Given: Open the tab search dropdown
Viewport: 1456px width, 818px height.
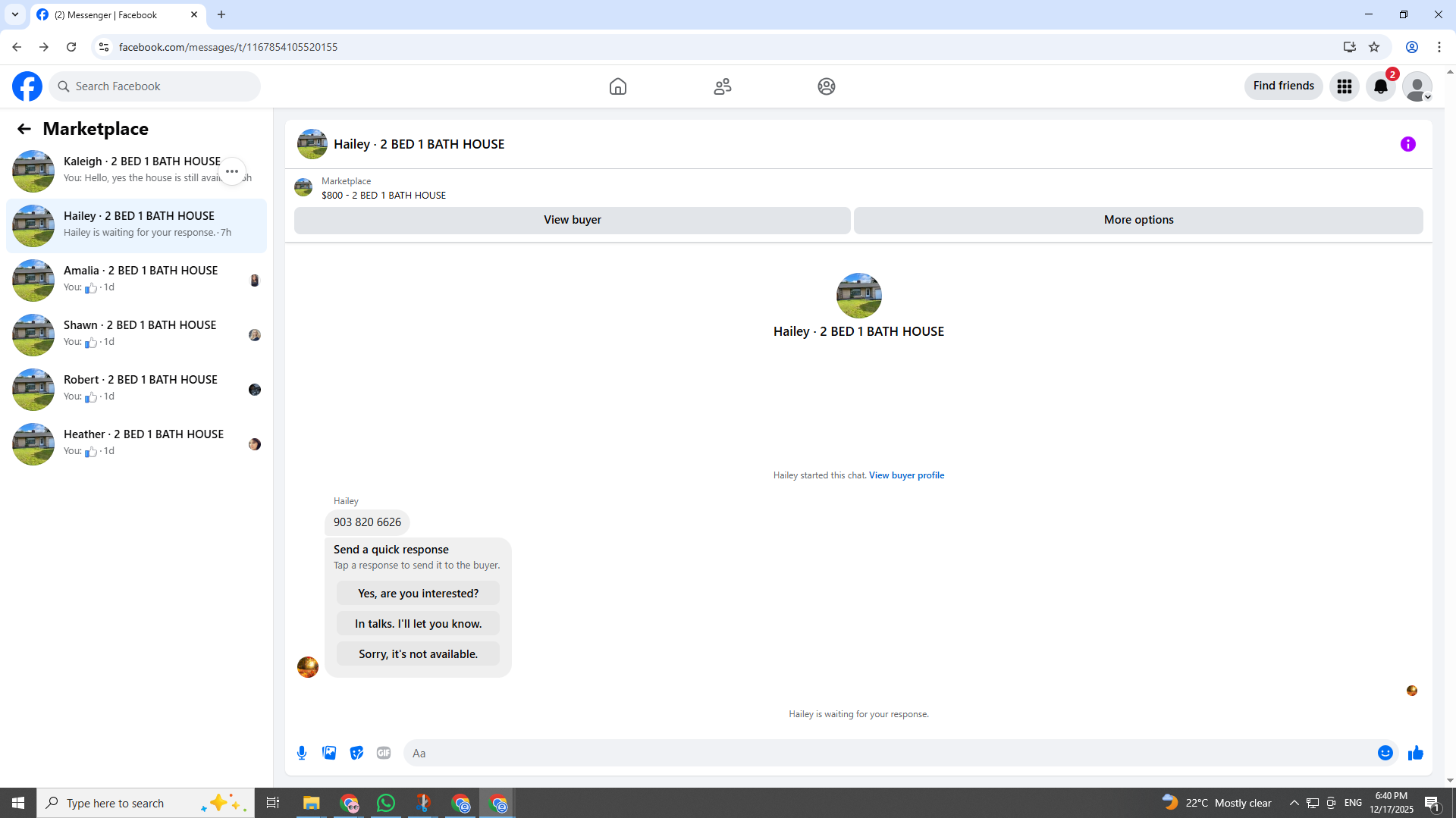Looking at the screenshot, I should point(14,14).
